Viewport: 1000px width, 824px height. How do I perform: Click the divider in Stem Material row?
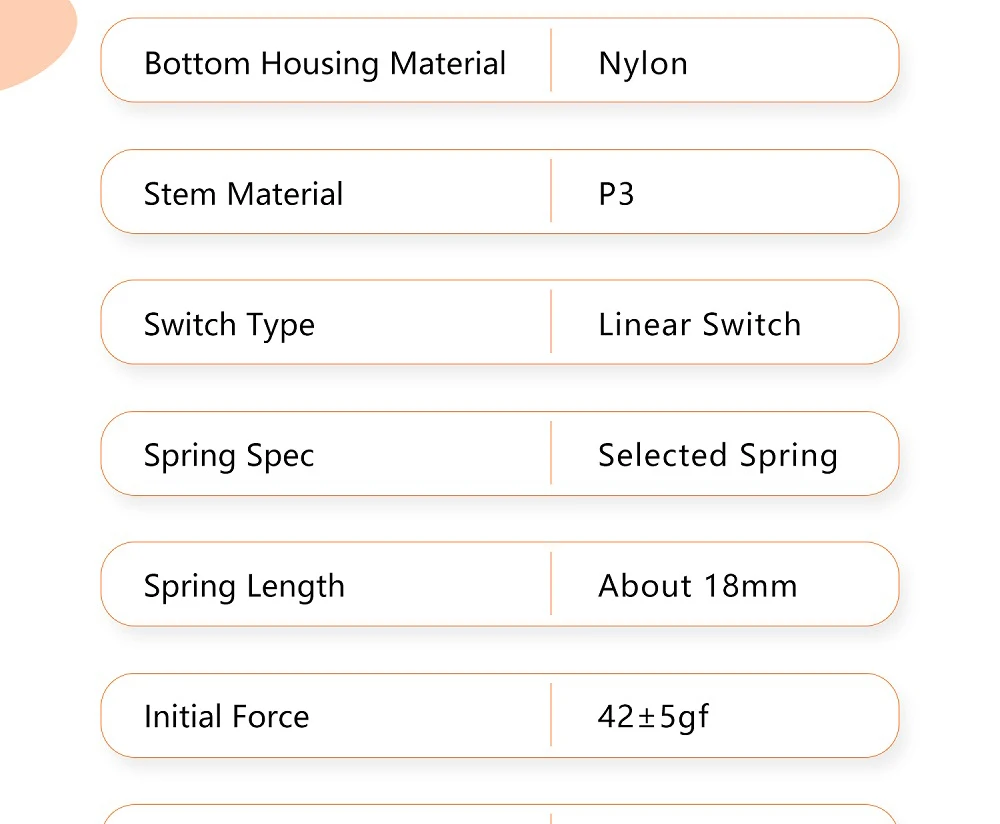click(551, 191)
